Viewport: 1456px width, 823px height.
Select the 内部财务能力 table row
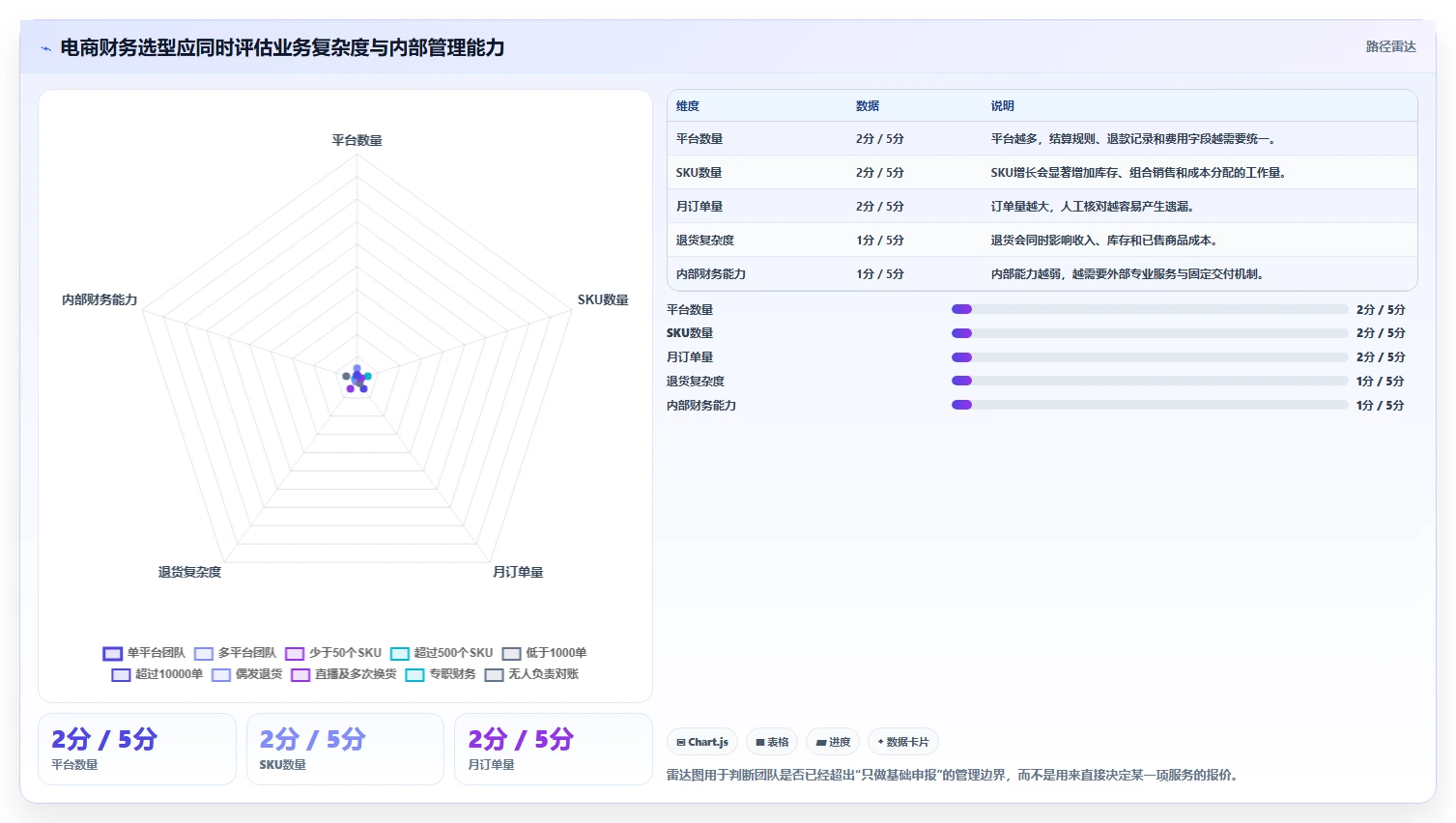1042,274
